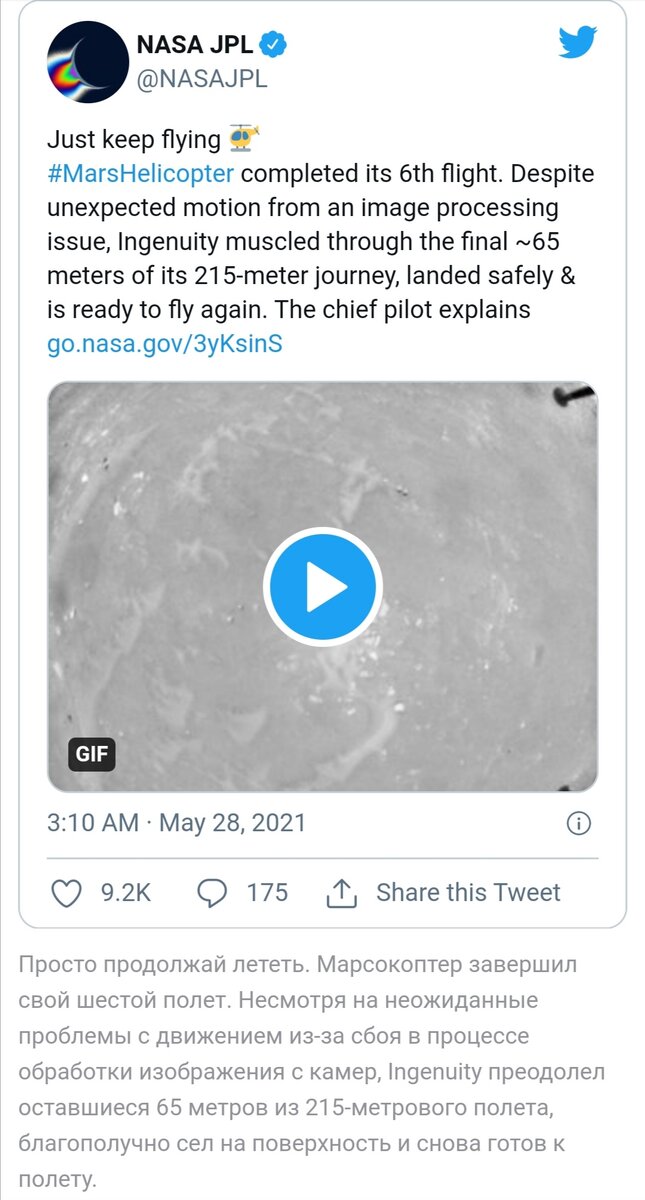Image resolution: width=645 pixels, height=1200 pixels.
Task: Play the Mars surface GIF
Action: click(322, 587)
